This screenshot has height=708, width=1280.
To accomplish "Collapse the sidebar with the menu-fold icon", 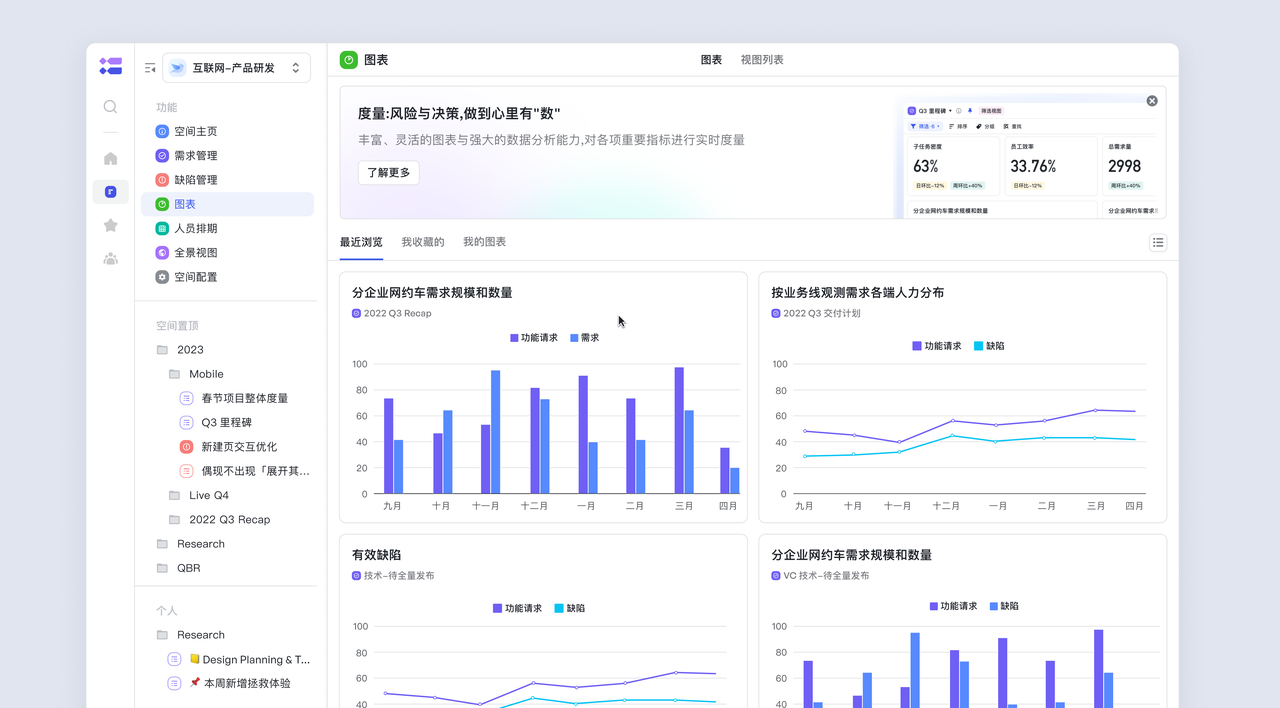I will click(x=150, y=68).
